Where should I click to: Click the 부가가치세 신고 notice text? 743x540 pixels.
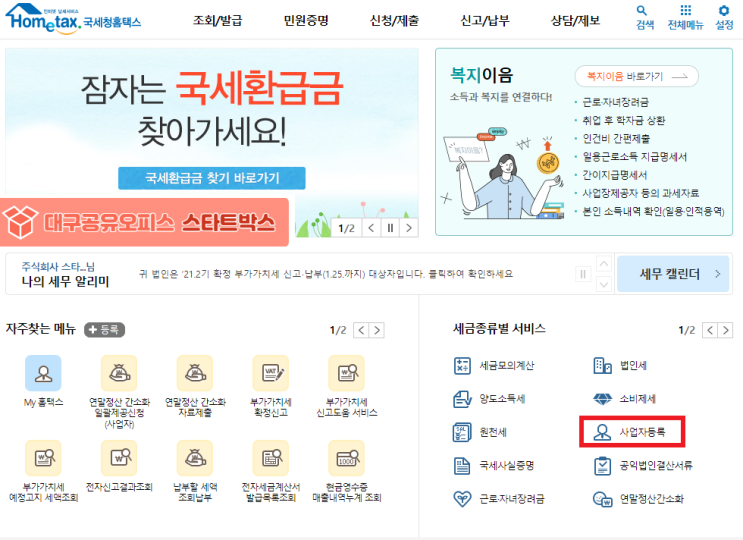(x=326, y=274)
